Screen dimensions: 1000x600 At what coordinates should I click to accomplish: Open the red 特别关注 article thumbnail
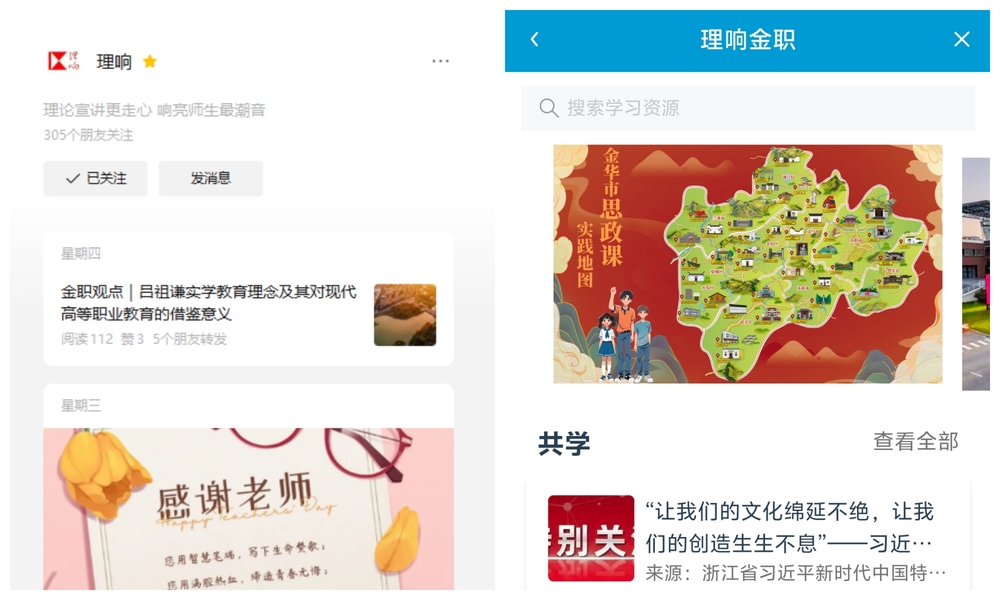coord(591,538)
